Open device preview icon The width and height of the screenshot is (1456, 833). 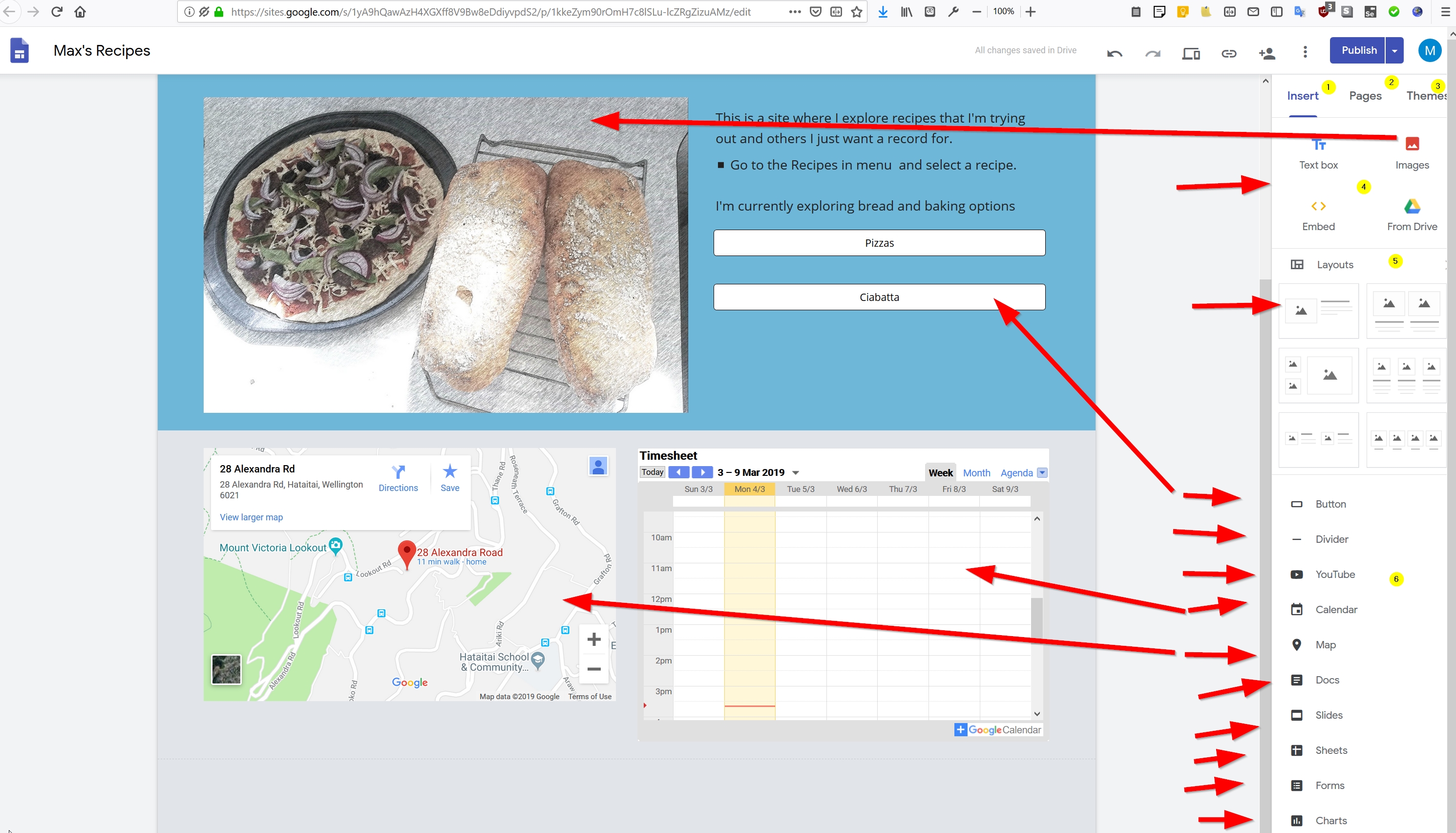point(1191,53)
